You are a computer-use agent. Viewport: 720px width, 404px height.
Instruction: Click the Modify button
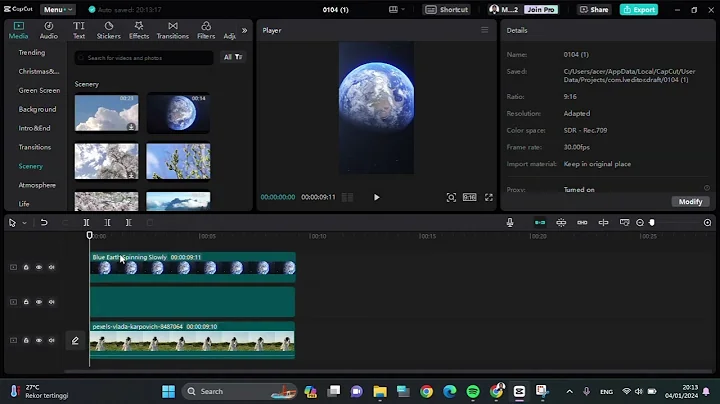click(690, 202)
